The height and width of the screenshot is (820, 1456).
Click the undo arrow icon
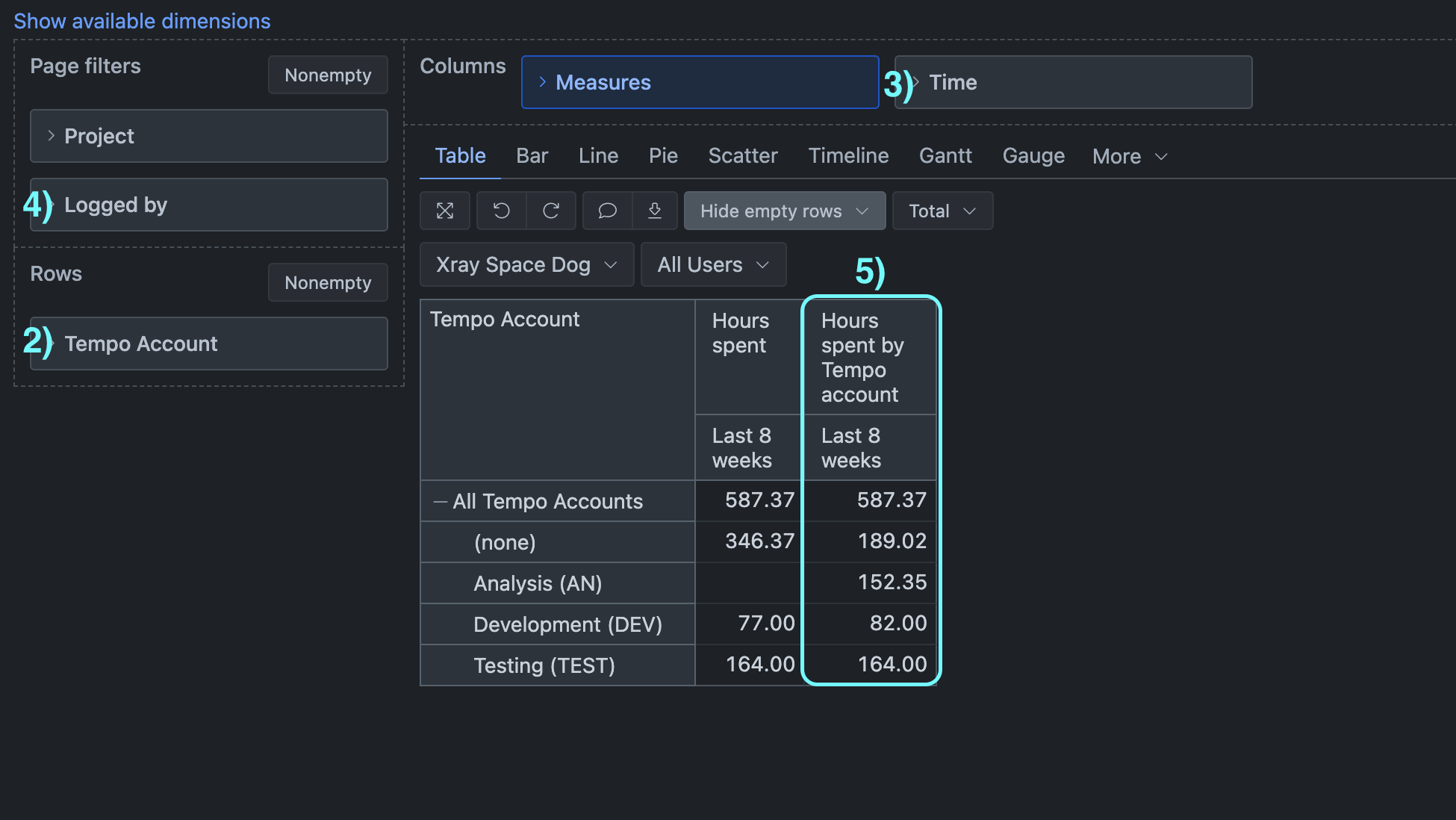[502, 211]
